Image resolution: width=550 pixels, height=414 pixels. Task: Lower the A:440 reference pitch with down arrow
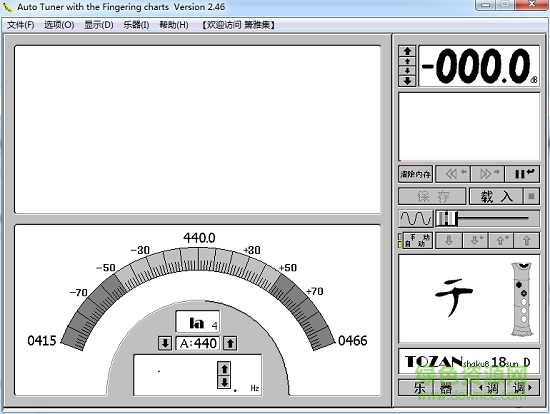coord(165,343)
